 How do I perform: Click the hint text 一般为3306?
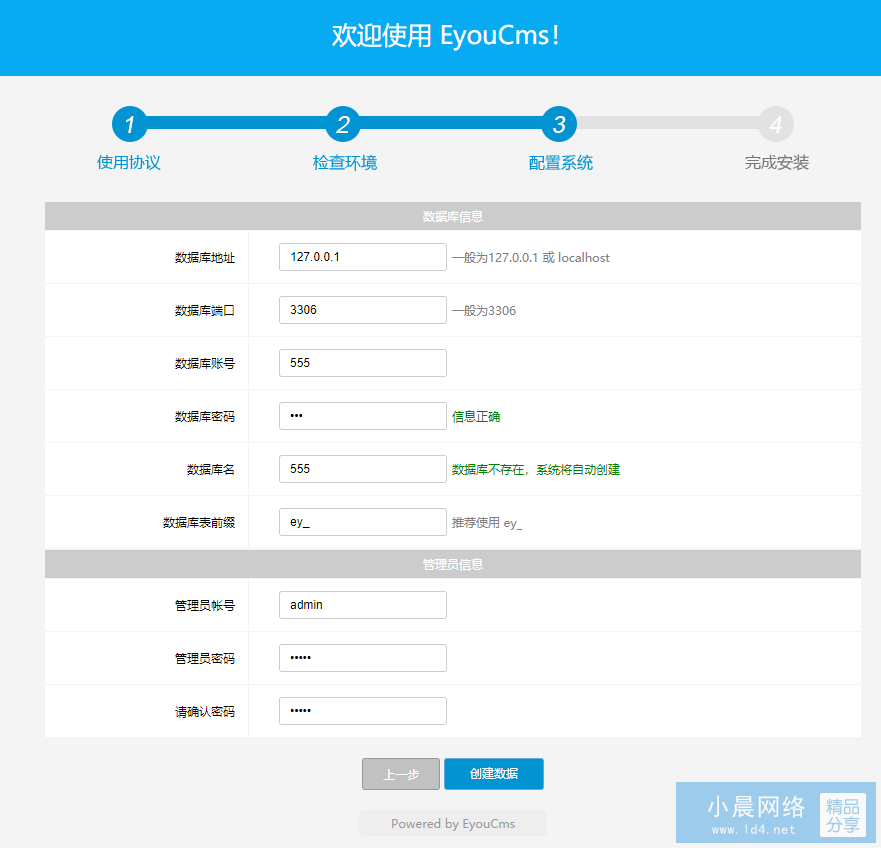pyautogui.click(x=484, y=311)
